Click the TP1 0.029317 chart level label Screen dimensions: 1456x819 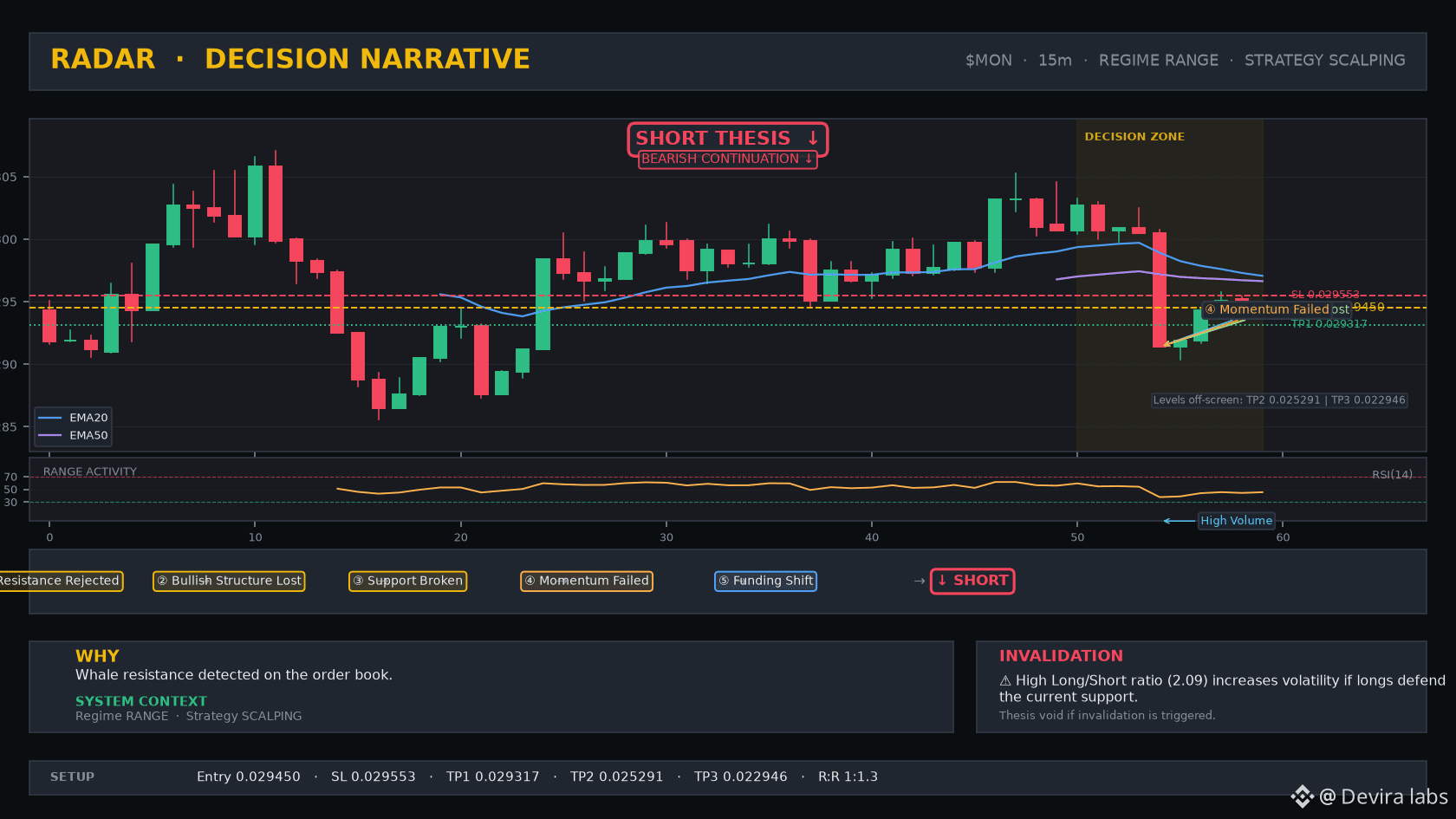(x=1329, y=324)
